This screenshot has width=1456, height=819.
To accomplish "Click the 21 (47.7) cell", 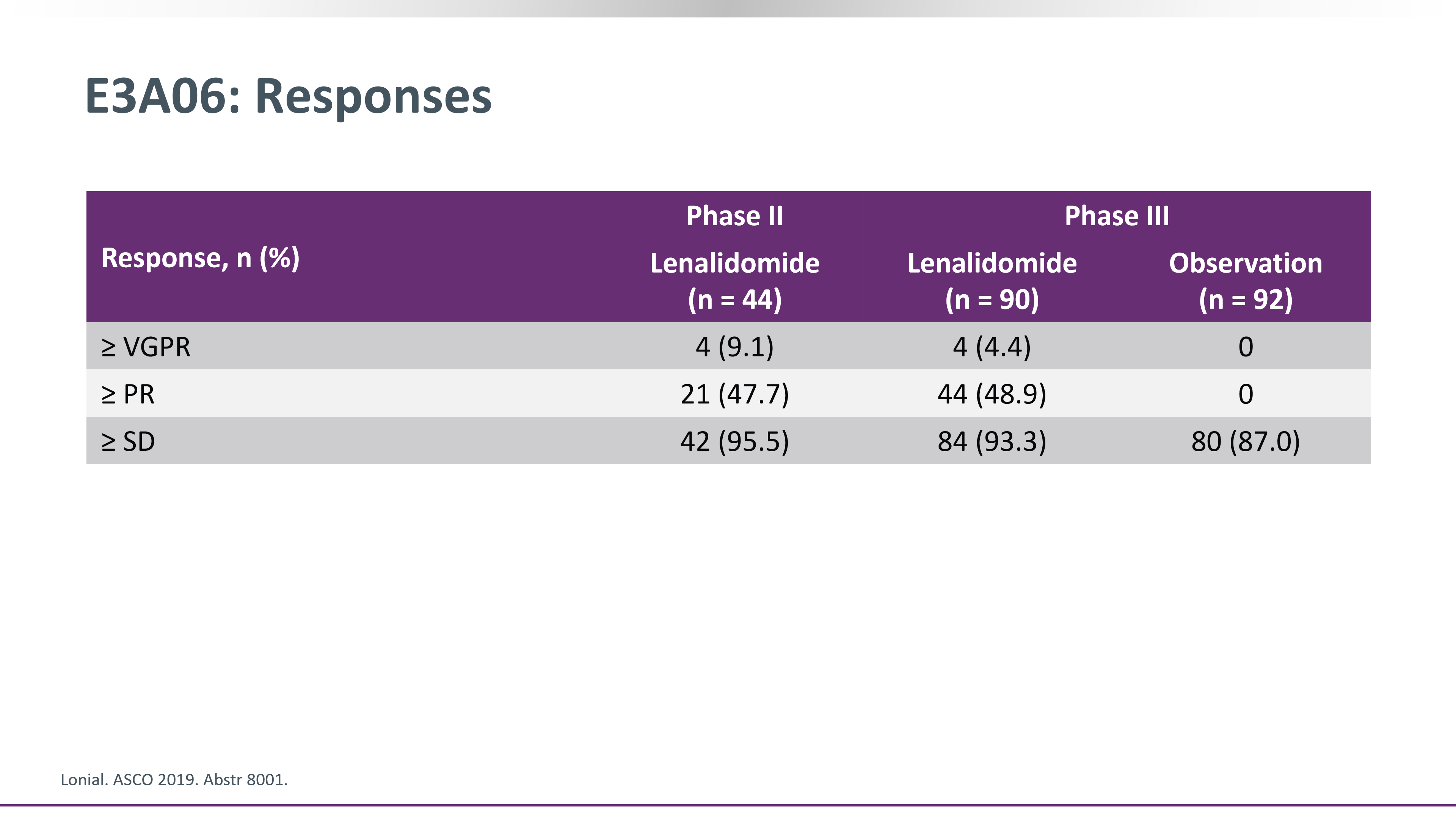I will coord(734,394).
